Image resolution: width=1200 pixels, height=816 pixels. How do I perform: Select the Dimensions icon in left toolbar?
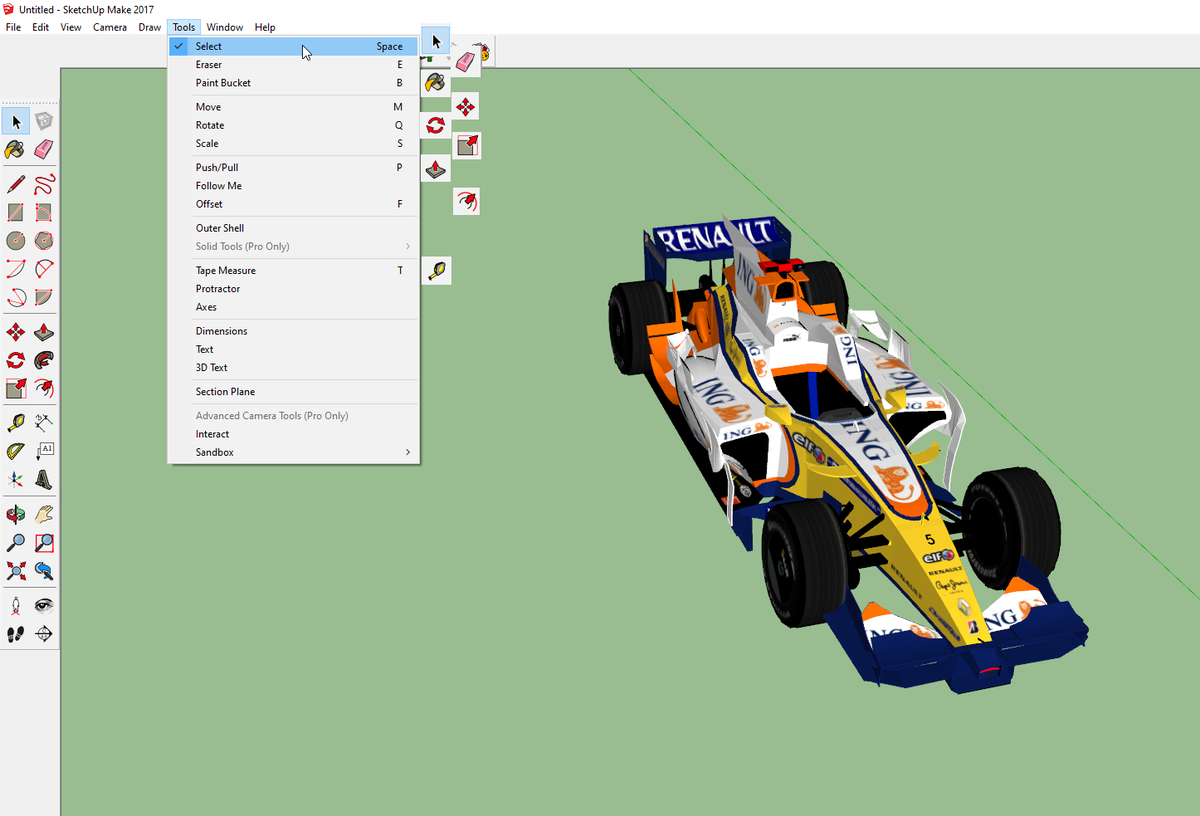tap(44, 423)
